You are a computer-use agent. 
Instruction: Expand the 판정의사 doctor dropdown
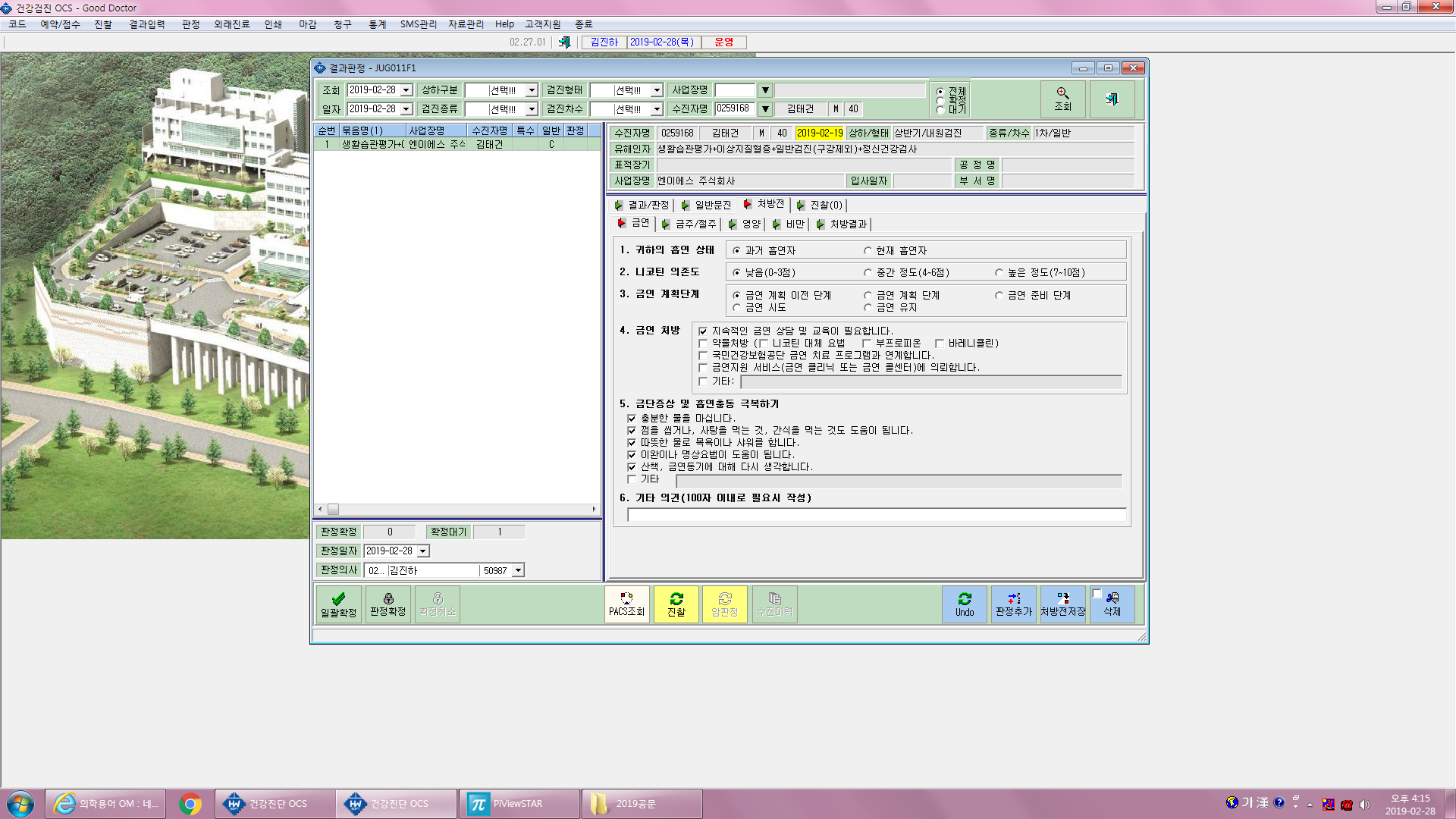pos(519,571)
